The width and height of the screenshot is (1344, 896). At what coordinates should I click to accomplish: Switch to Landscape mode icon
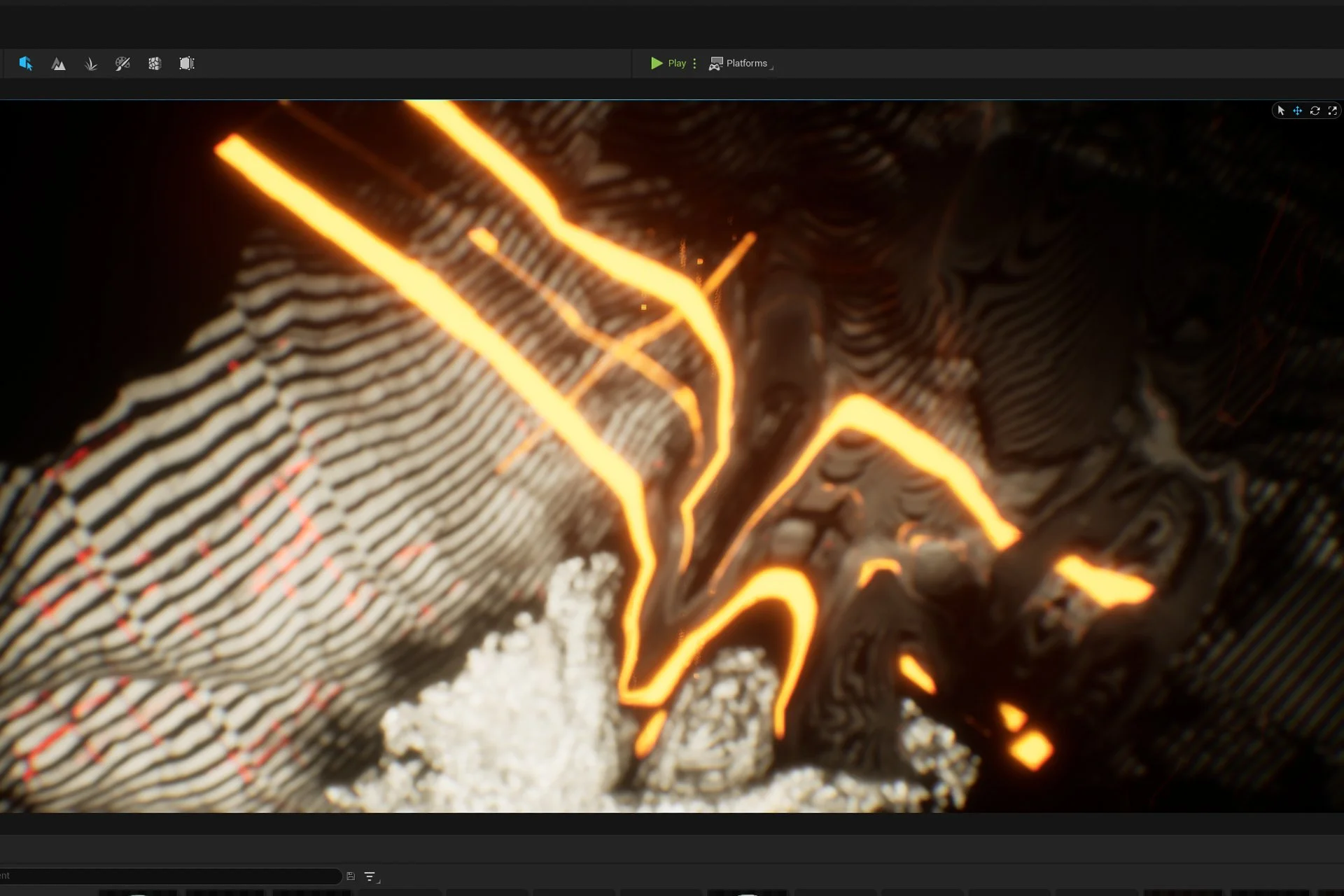click(x=59, y=64)
